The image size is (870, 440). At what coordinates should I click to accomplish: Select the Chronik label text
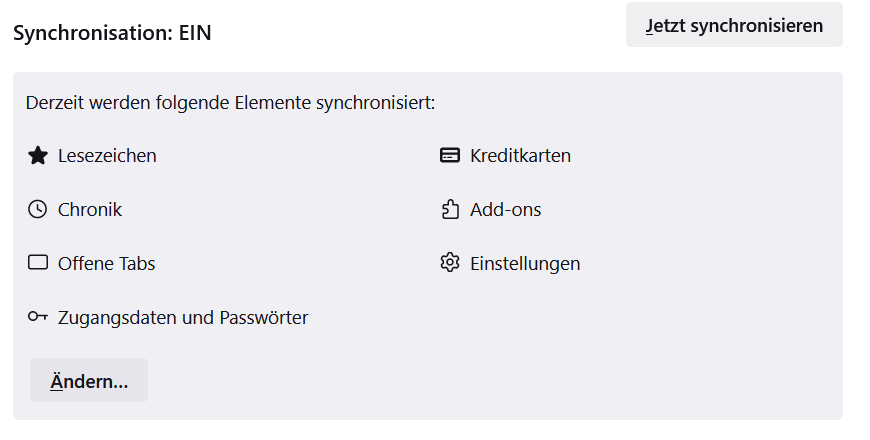90,210
